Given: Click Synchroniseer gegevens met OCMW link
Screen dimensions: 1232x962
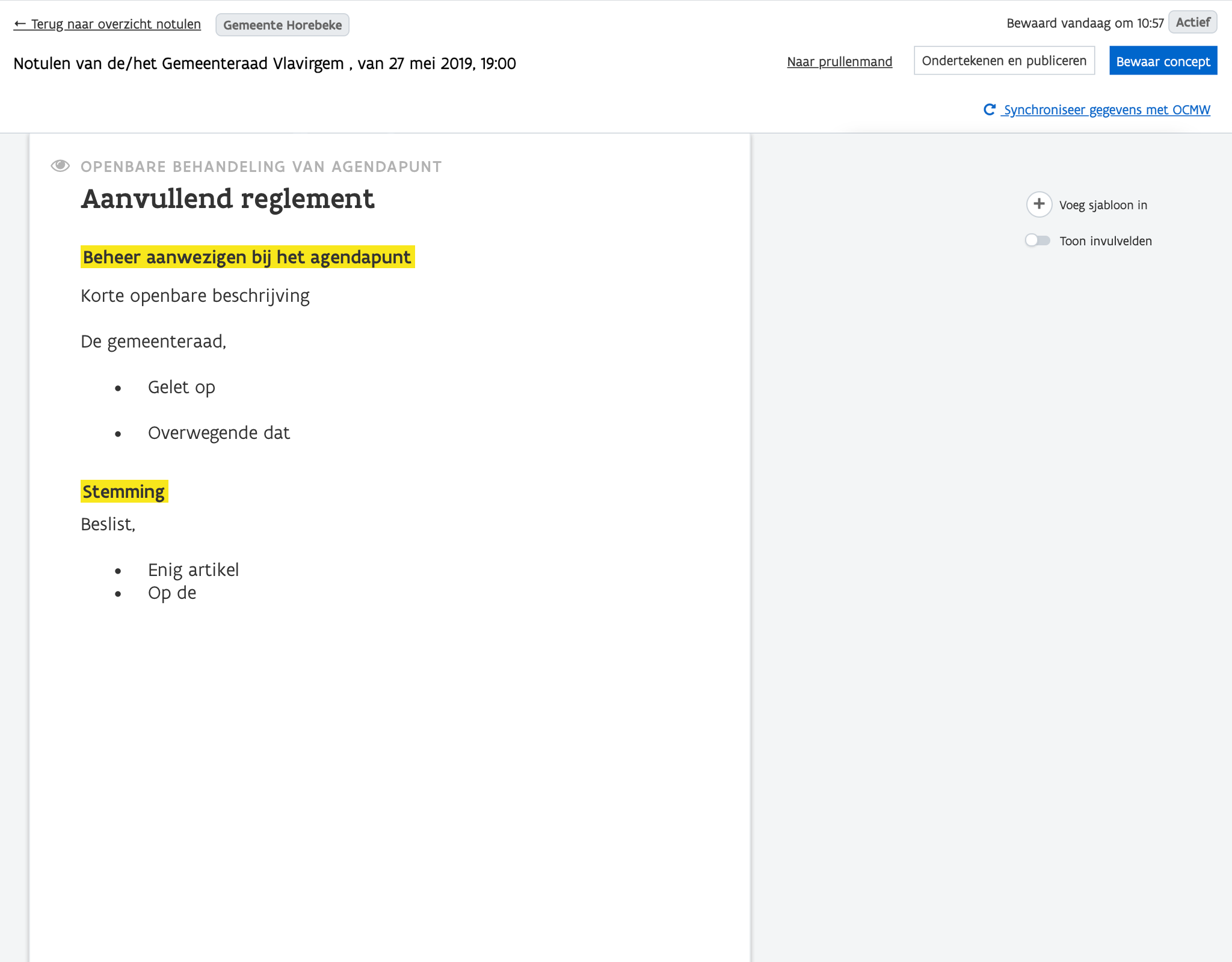Looking at the screenshot, I should pyautogui.click(x=1106, y=110).
